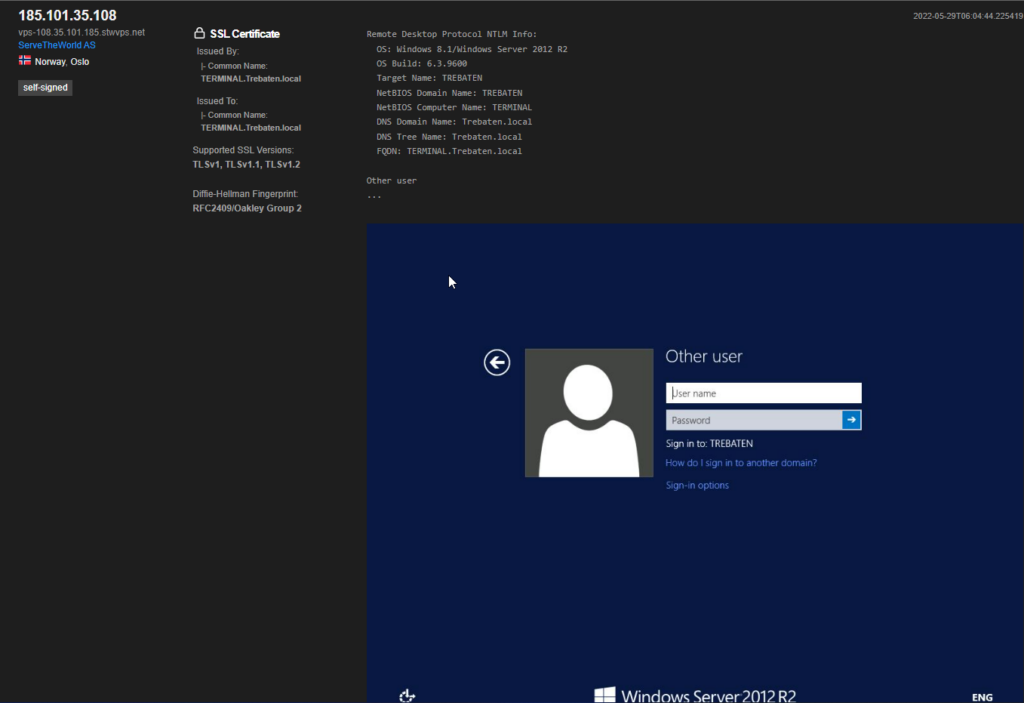Viewport: 1024px width, 703px height.
Task: Open the ServeTheWorld AS link
Action: tap(57, 45)
